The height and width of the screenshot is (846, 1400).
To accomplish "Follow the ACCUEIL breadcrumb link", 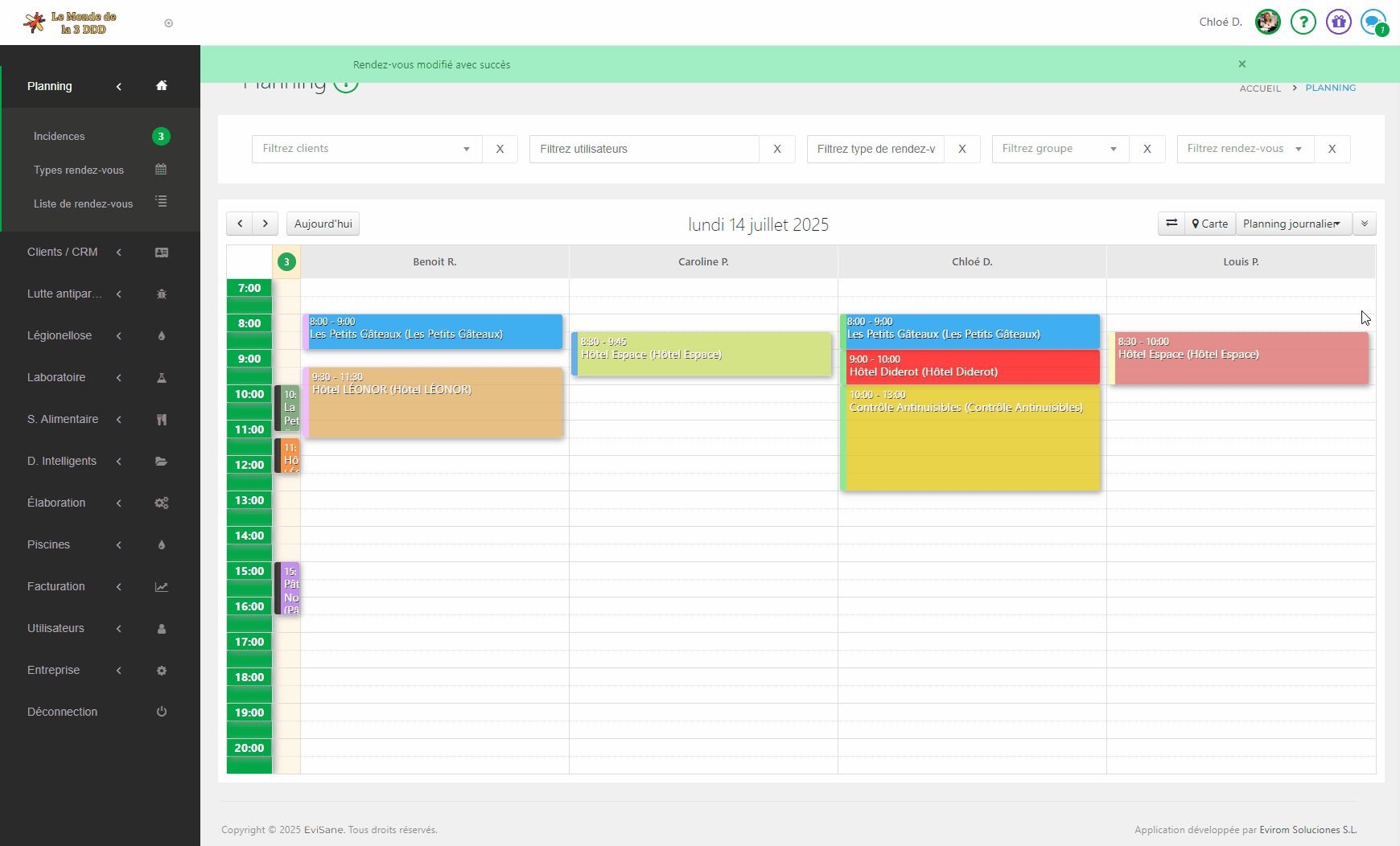I will point(1259,88).
